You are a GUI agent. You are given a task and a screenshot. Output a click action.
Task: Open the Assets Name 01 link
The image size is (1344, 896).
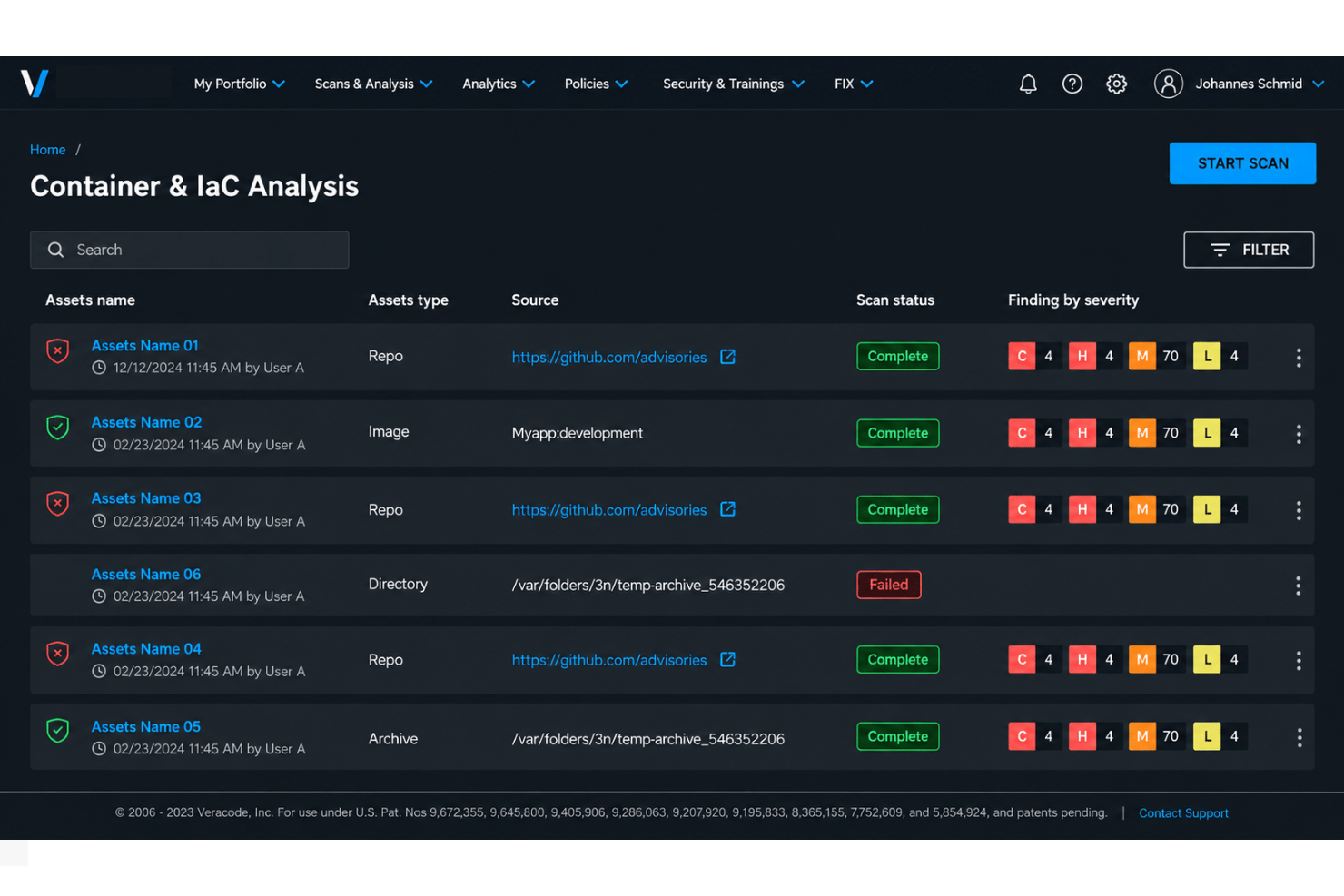(x=145, y=346)
